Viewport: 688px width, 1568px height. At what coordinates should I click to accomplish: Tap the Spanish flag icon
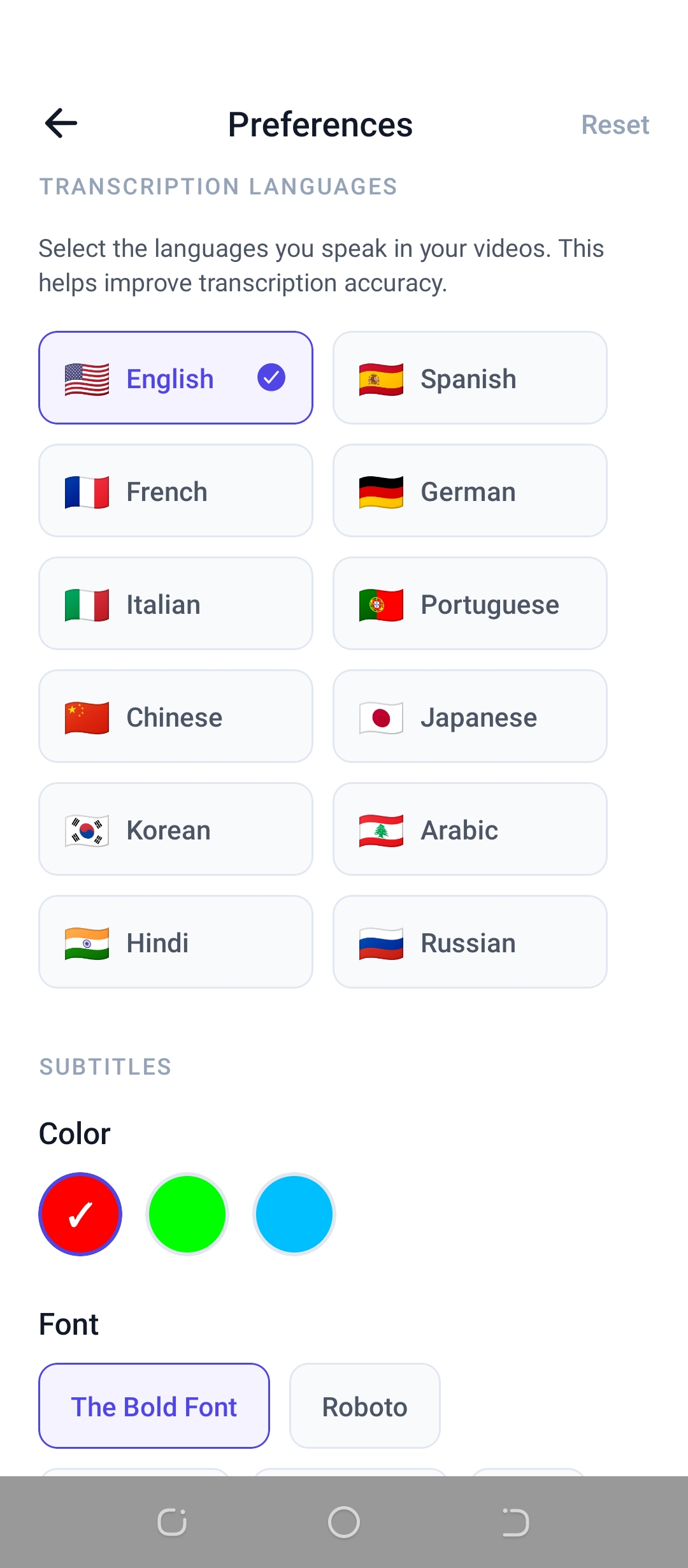coord(380,377)
